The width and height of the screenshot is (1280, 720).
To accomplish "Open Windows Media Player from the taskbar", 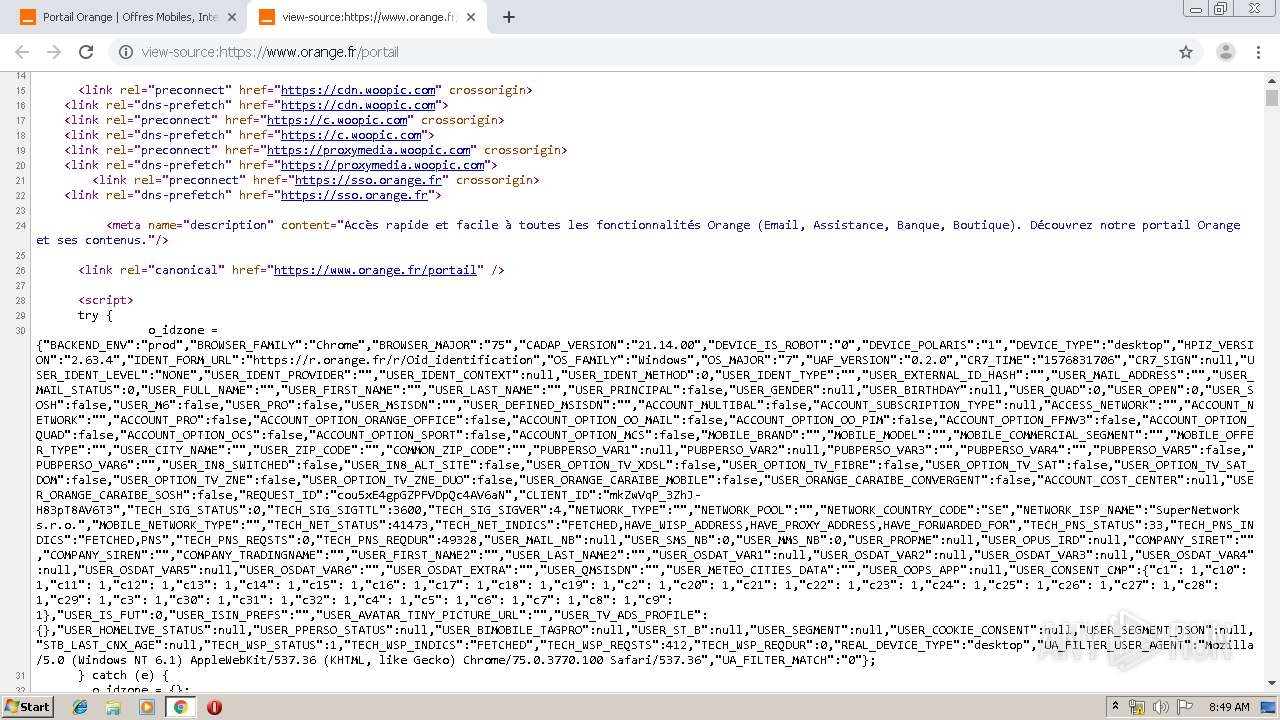I will point(147,706).
